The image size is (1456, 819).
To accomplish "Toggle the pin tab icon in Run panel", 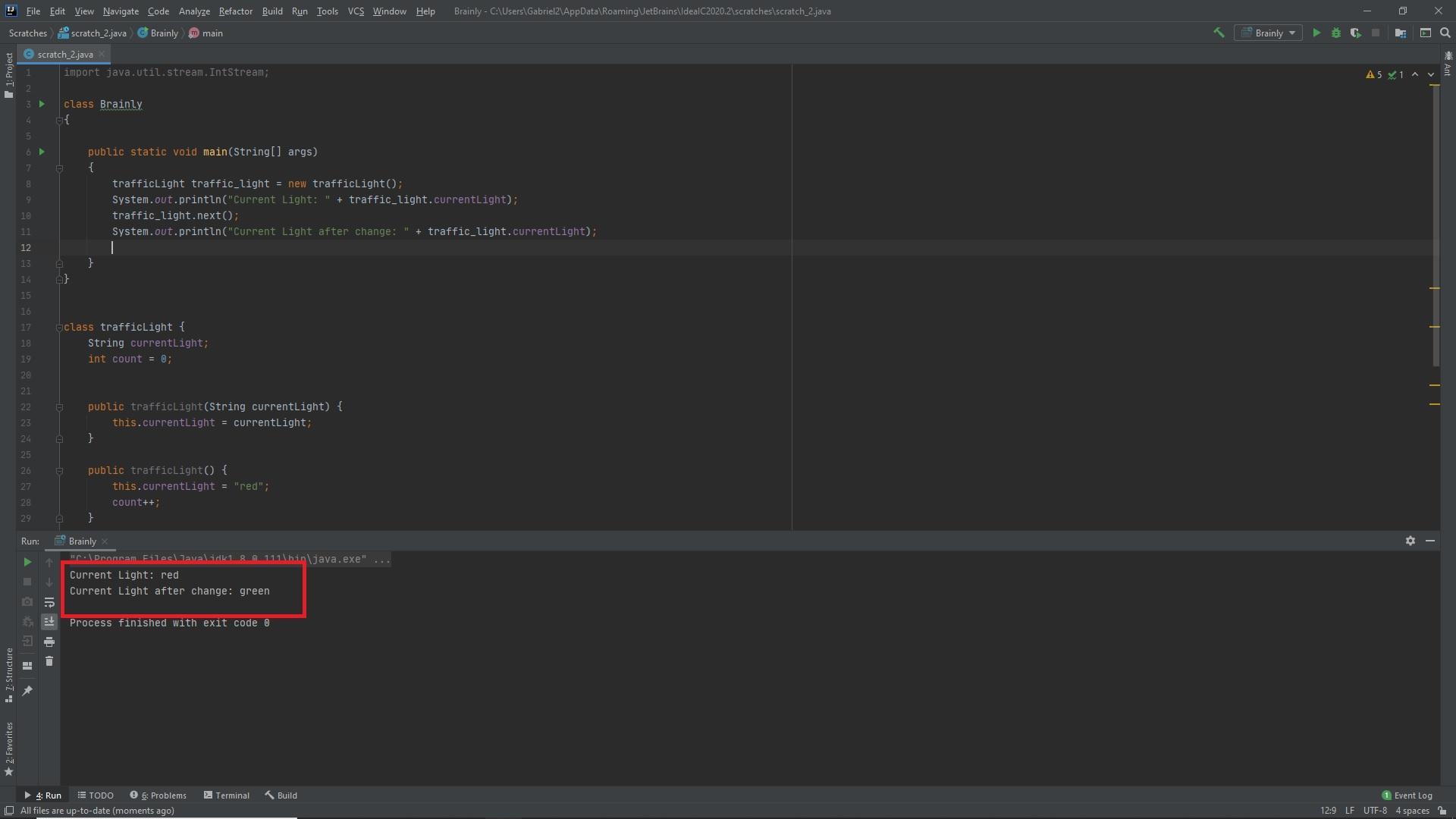I will point(27,691).
